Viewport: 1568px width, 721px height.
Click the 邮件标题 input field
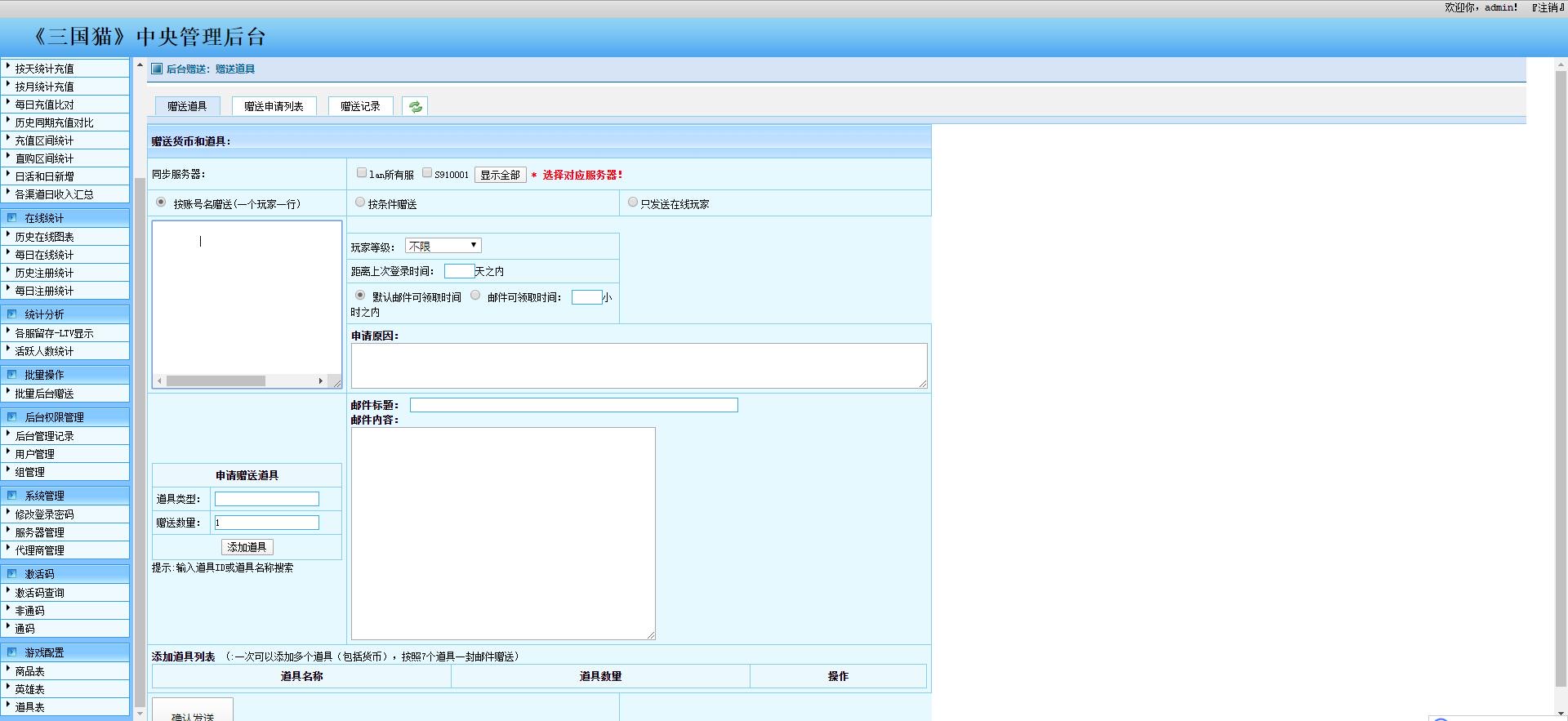pyautogui.click(x=573, y=405)
